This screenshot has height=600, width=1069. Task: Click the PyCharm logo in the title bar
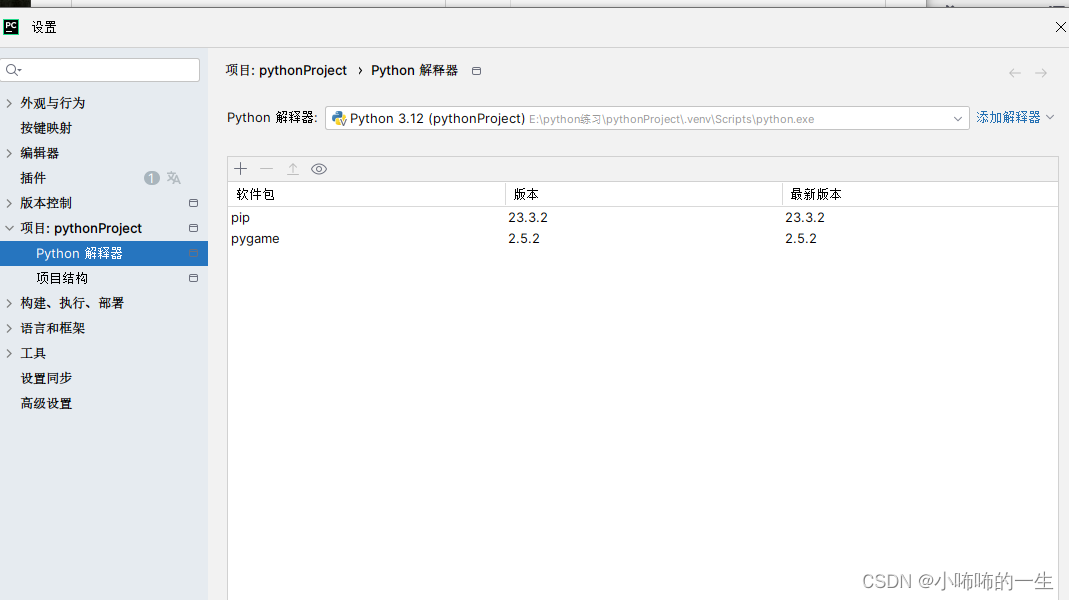pyautogui.click(x=11, y=27)
